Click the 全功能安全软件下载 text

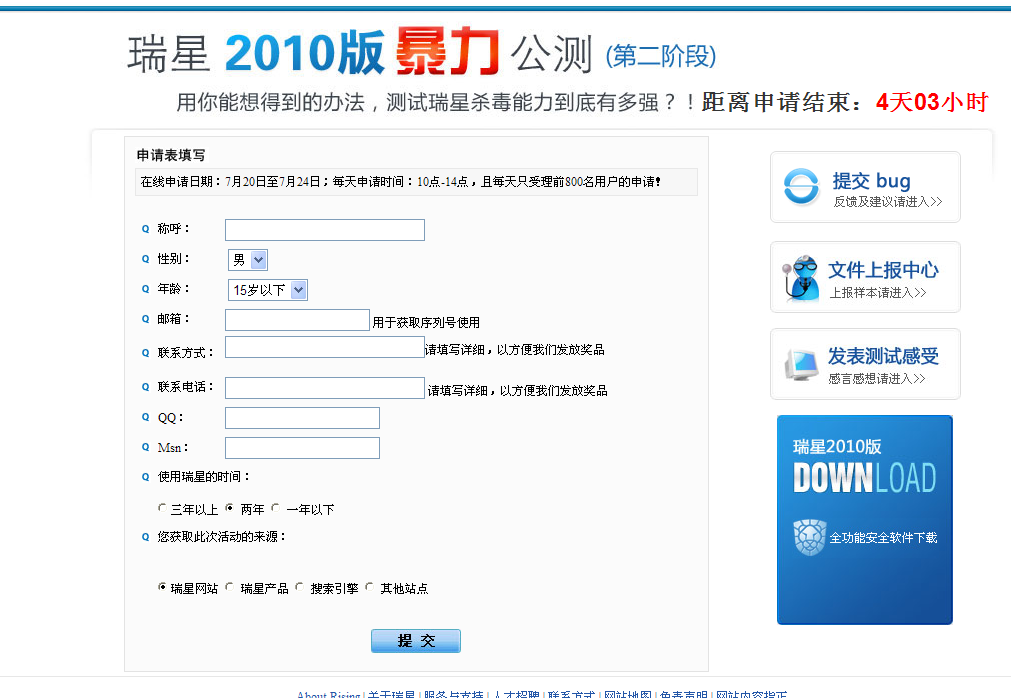[883, 538]
